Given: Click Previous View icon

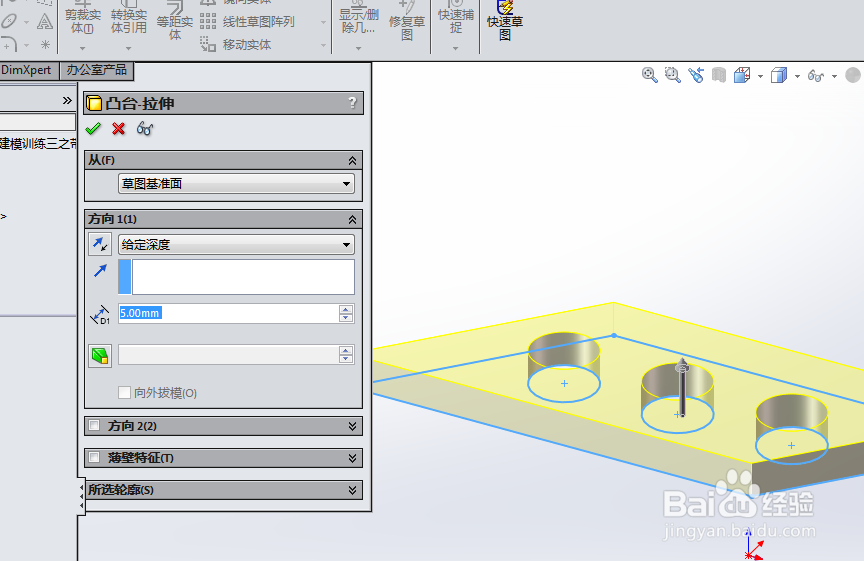Looking at the screenshot, I should [x=696, y=75].
